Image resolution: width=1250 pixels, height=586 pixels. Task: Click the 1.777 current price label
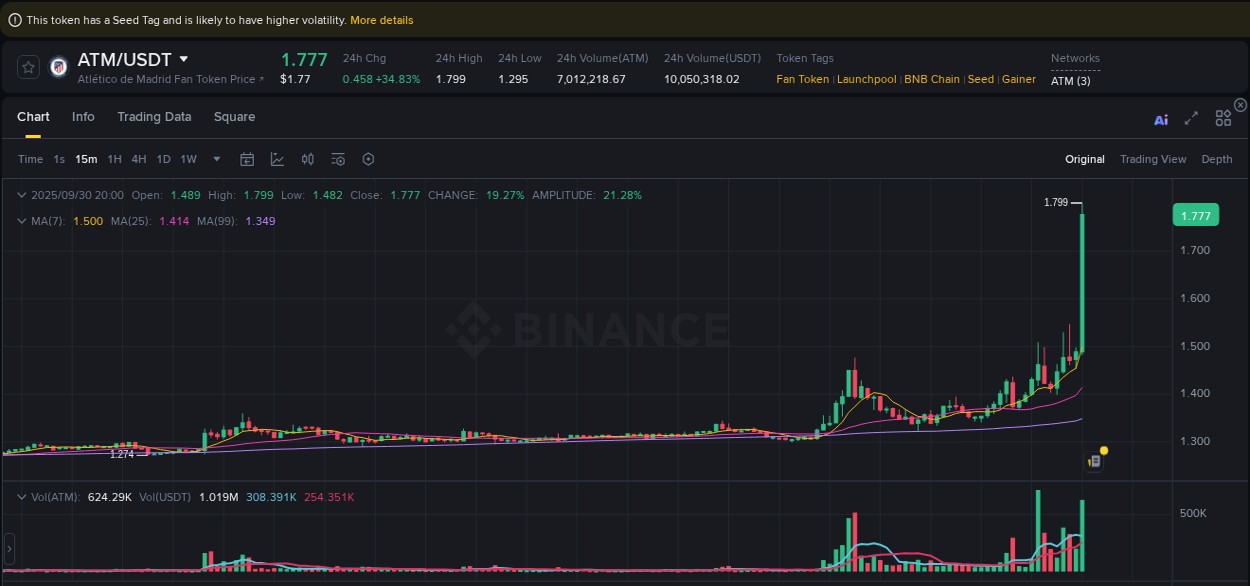pyautogui.click(x=1195, y=215)
